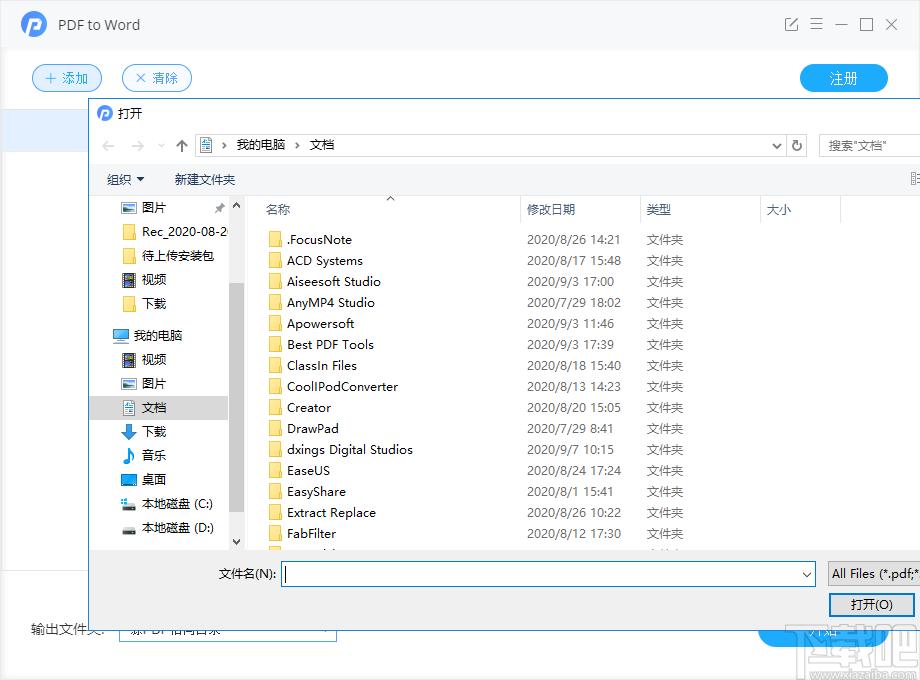The image size is (920, 680).
Task: Click the 注册 register button
Action: (x=843, y=78)
